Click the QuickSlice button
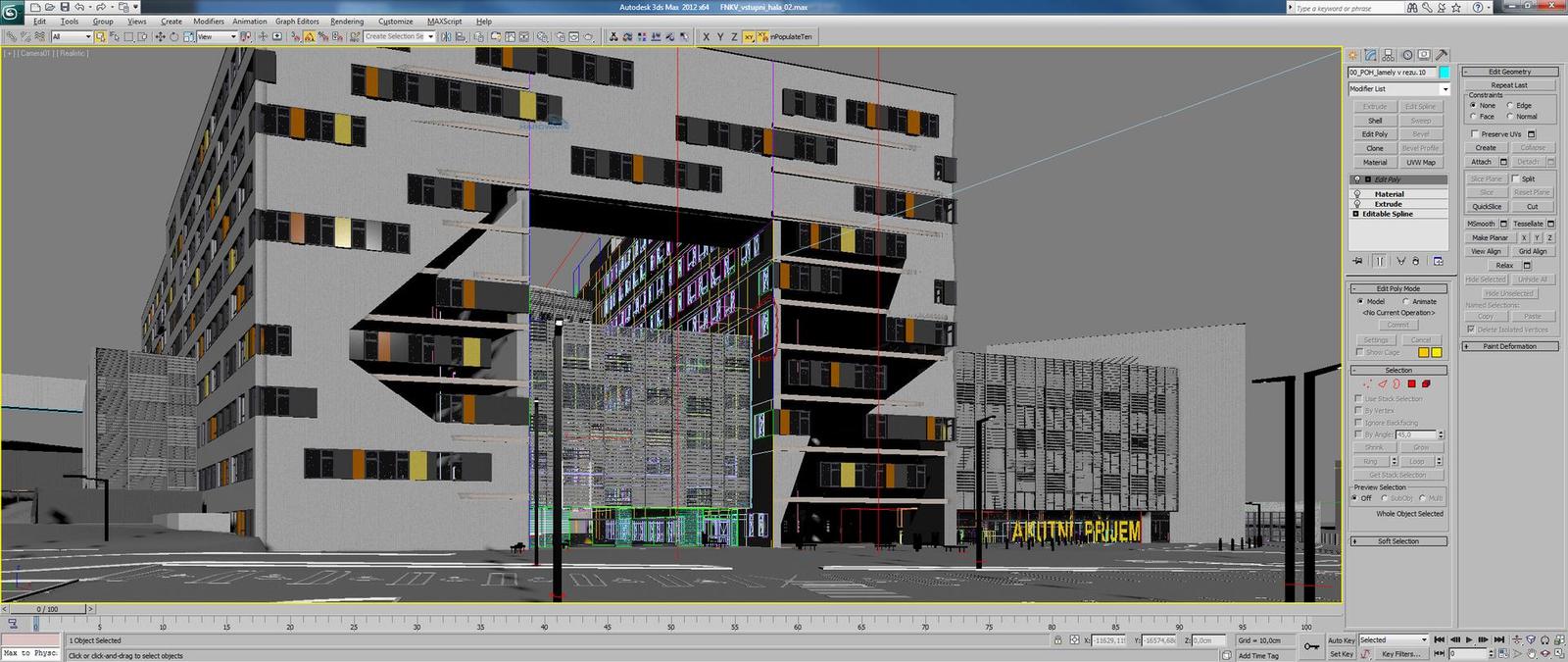Viewport: 1568px width, 662px height. click(x=1486, y=206)
